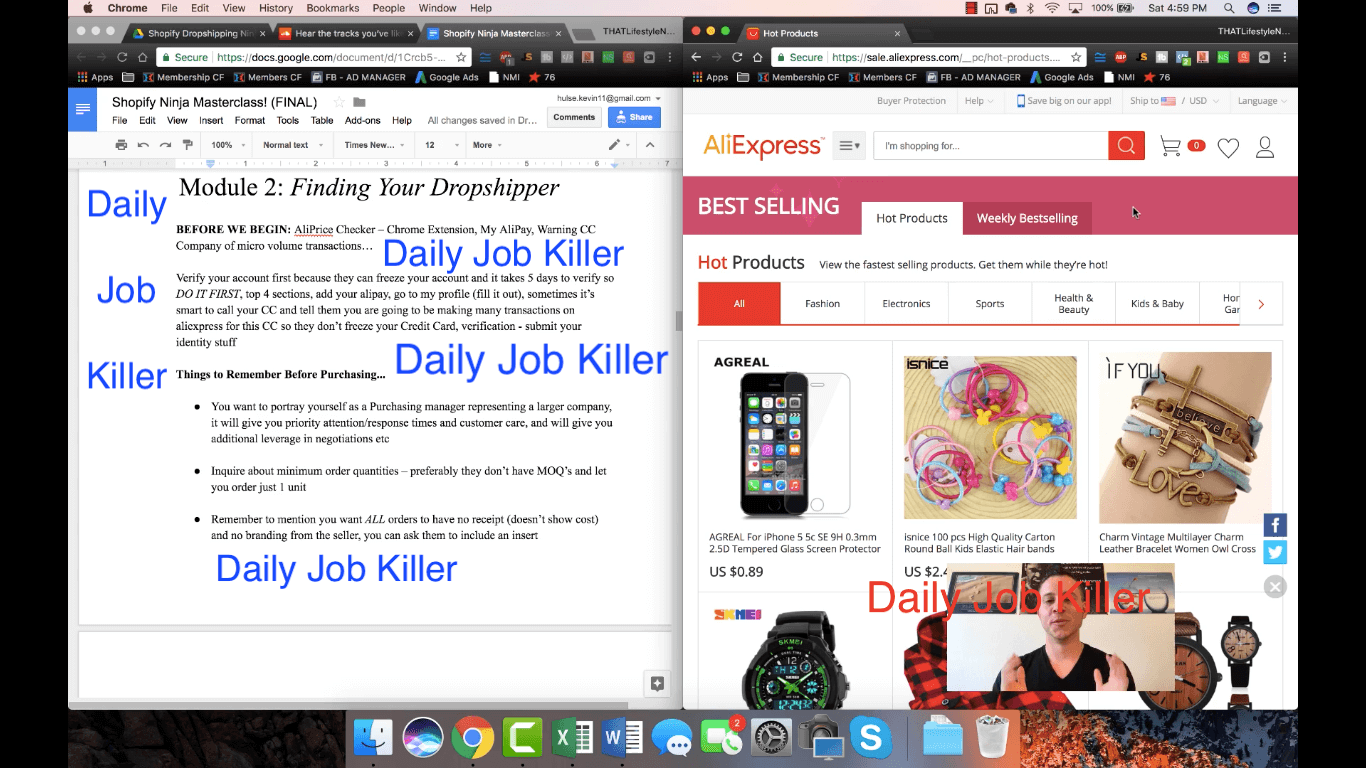This screenshot has width=1366, height=768.
Task: Open the editing mode pencil dropdown
Action: (620, 145)
